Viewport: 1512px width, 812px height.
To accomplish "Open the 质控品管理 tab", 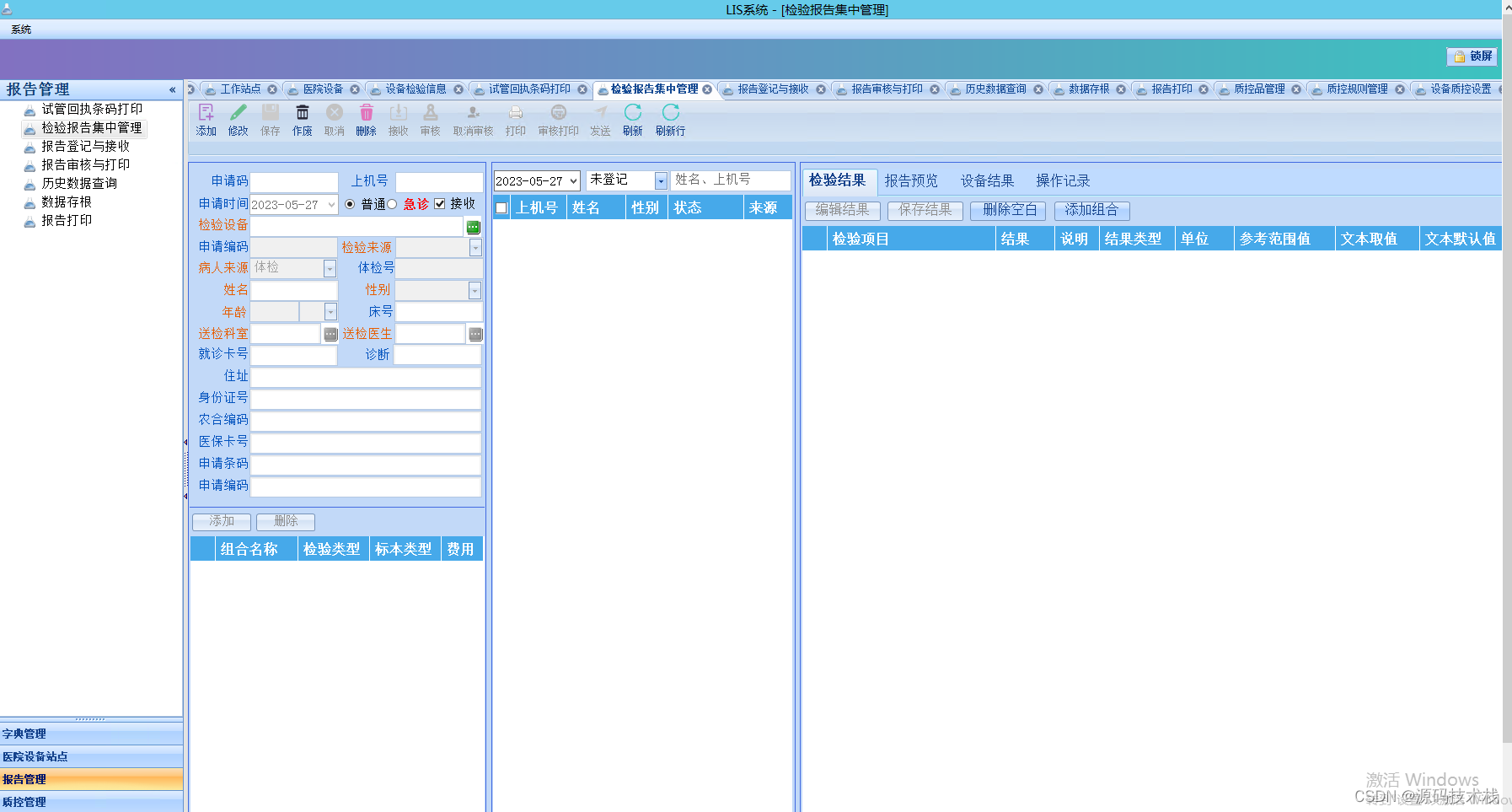I will pyautogui.click(x=1259, y=89).
